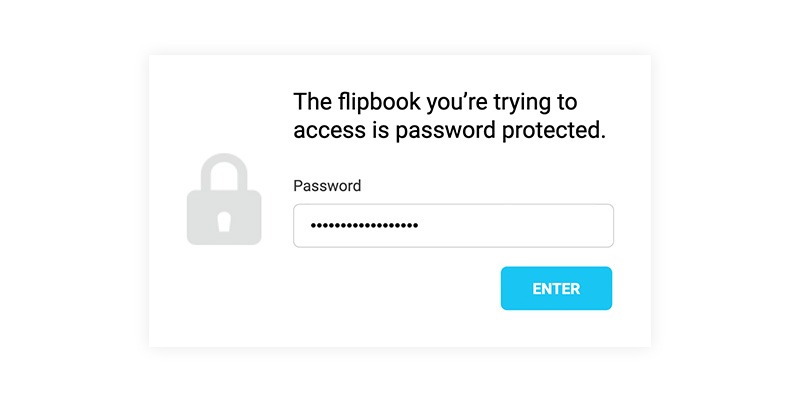The image size is (800, 400).
Task: Click empty space inside the password box
Action: click(515, 226)
